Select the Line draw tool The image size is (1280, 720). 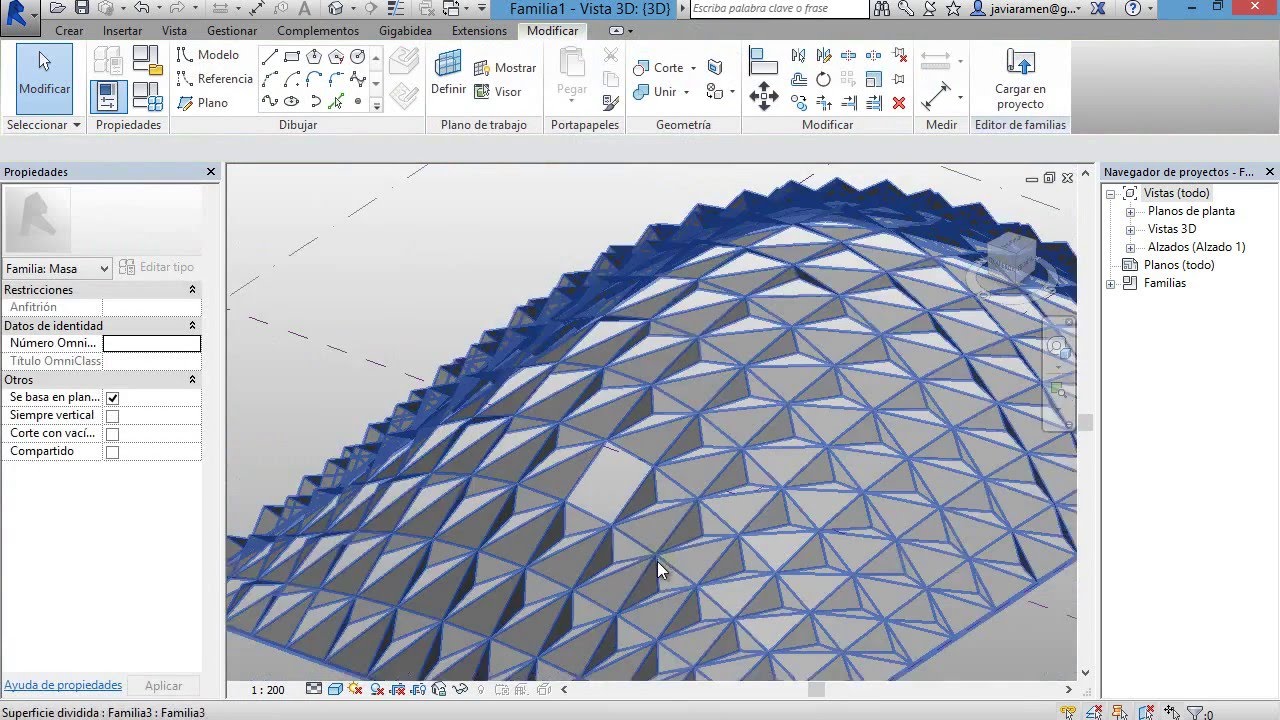[x=270, y=56]
